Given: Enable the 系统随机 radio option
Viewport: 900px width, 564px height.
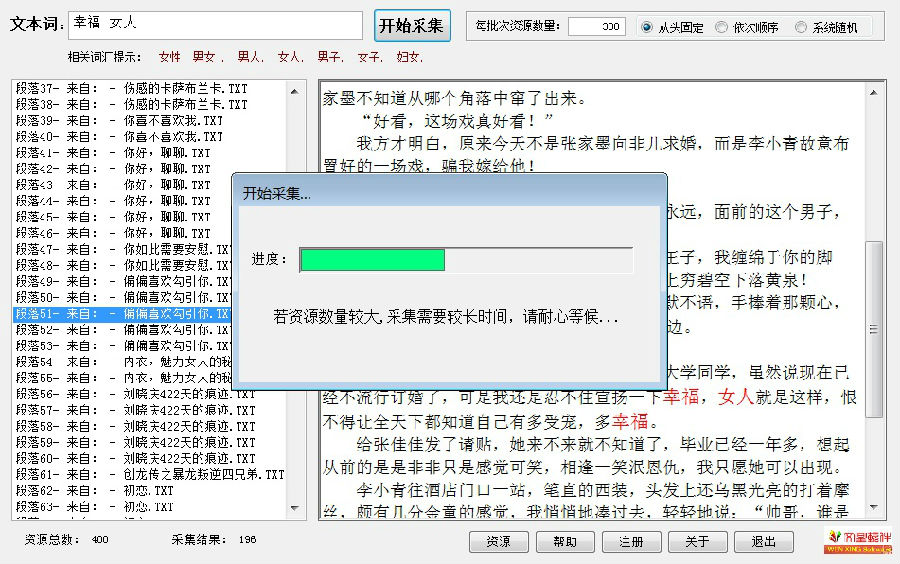Looking at the screenshot, I should click(x=801, y=27).
